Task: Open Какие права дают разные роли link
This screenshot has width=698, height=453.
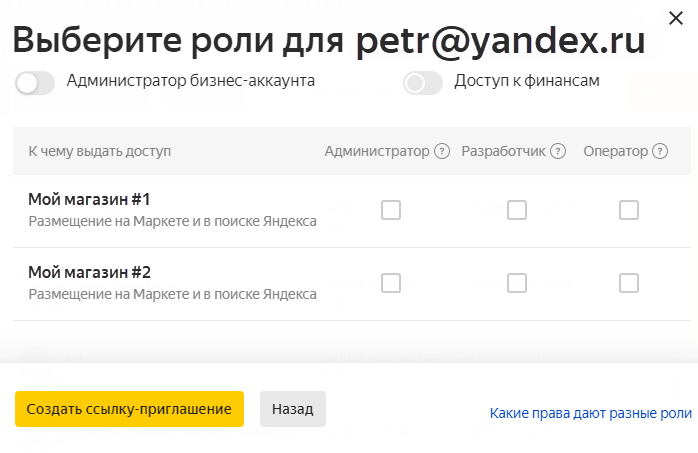Action: [590, 412]
